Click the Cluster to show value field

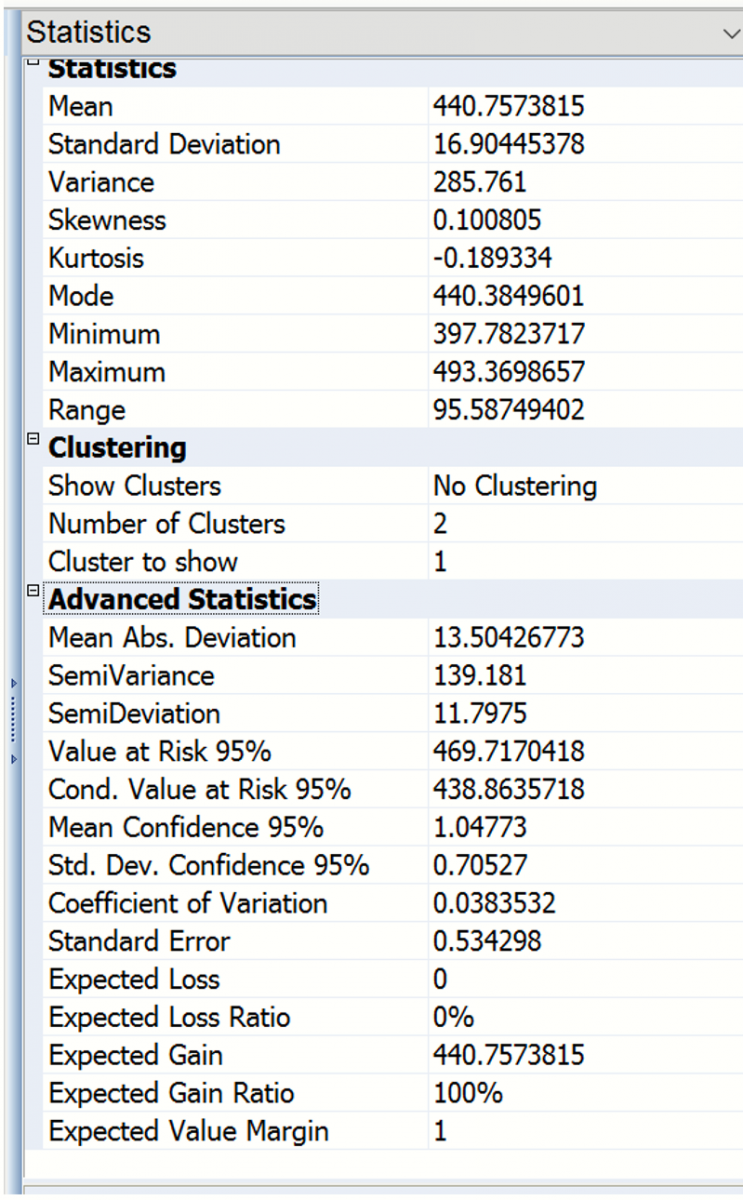pos(580,562)
